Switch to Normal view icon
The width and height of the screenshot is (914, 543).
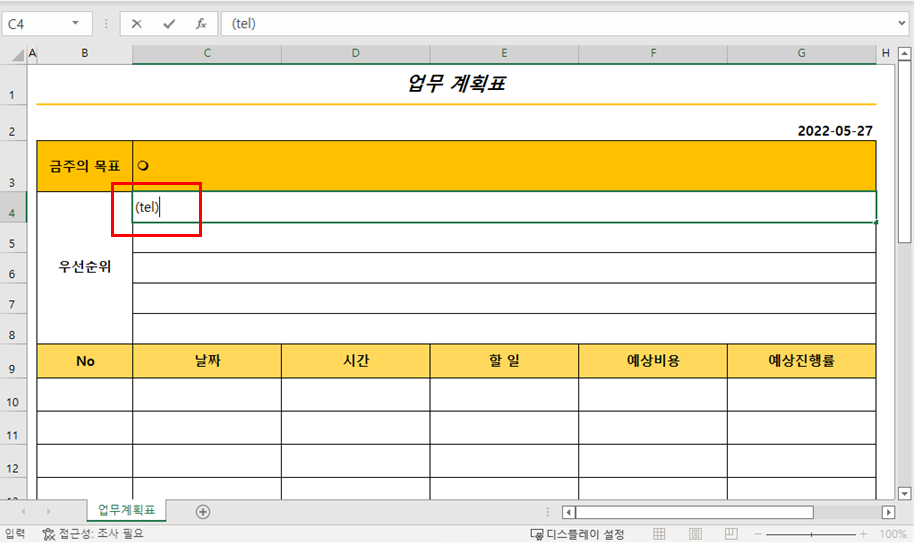pos(659,534)
